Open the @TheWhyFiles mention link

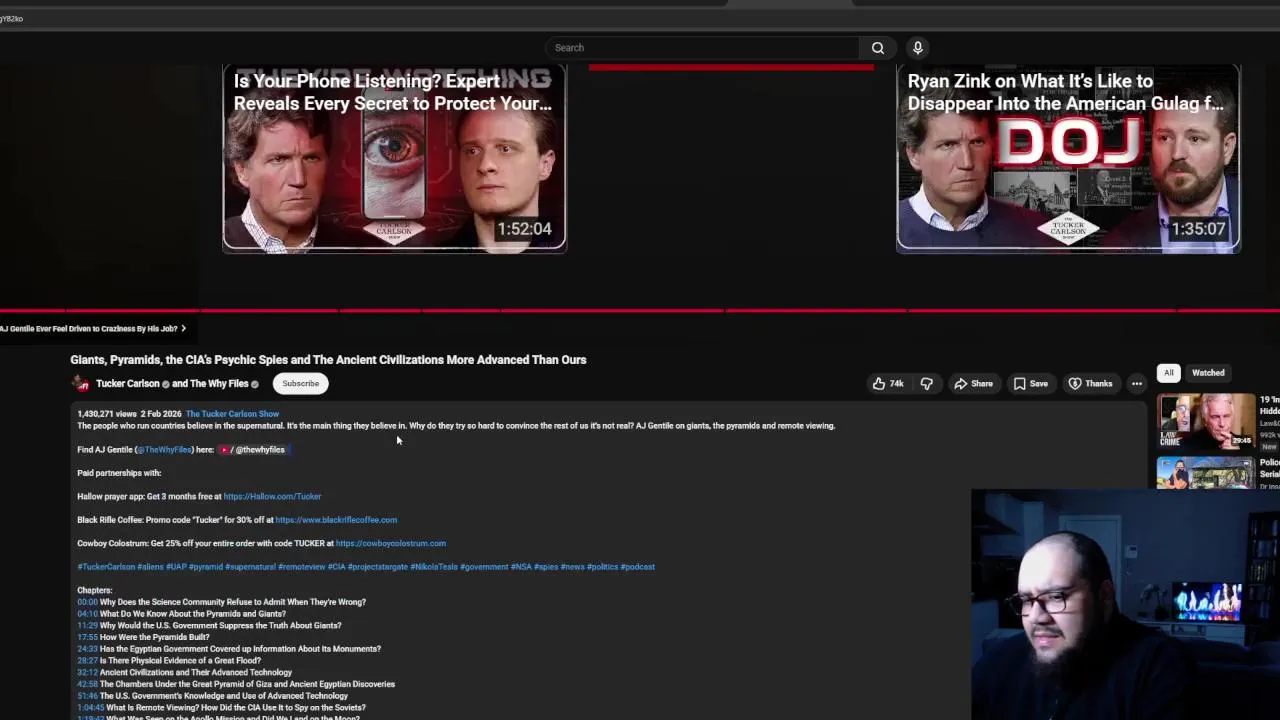point(164,450)
